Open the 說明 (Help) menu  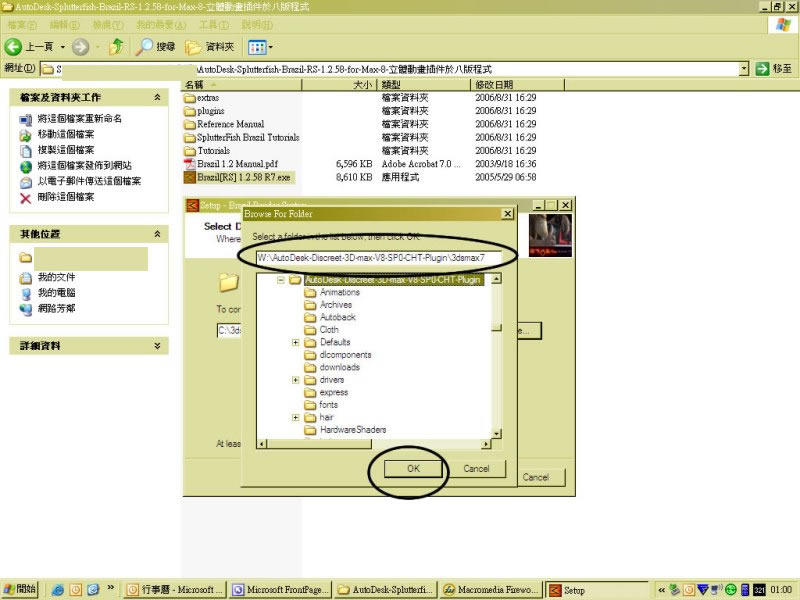click(x=257, y=24)
